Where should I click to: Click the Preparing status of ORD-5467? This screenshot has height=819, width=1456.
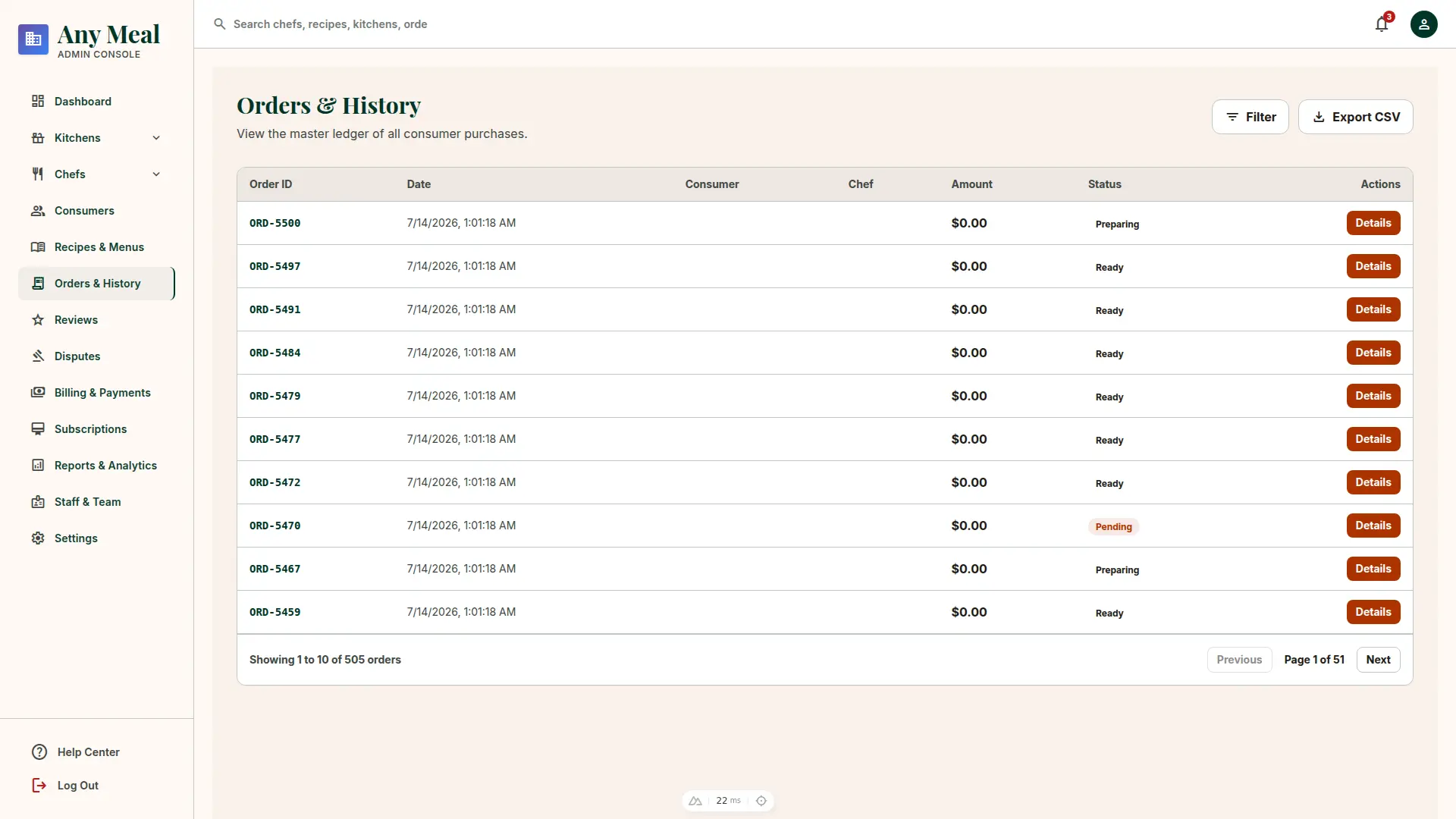1117,570
